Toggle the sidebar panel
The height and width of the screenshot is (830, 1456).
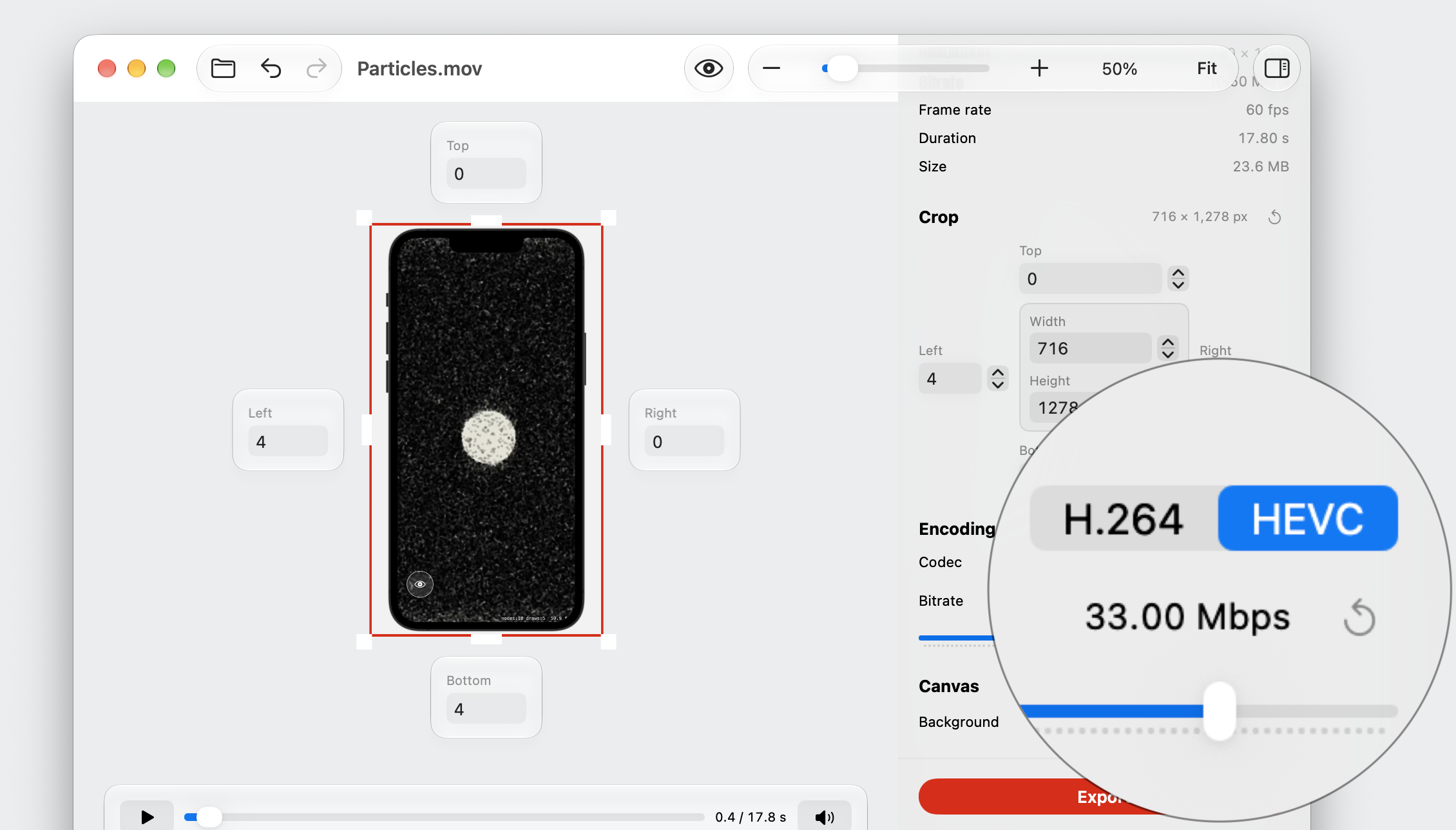click(1276, 68)
